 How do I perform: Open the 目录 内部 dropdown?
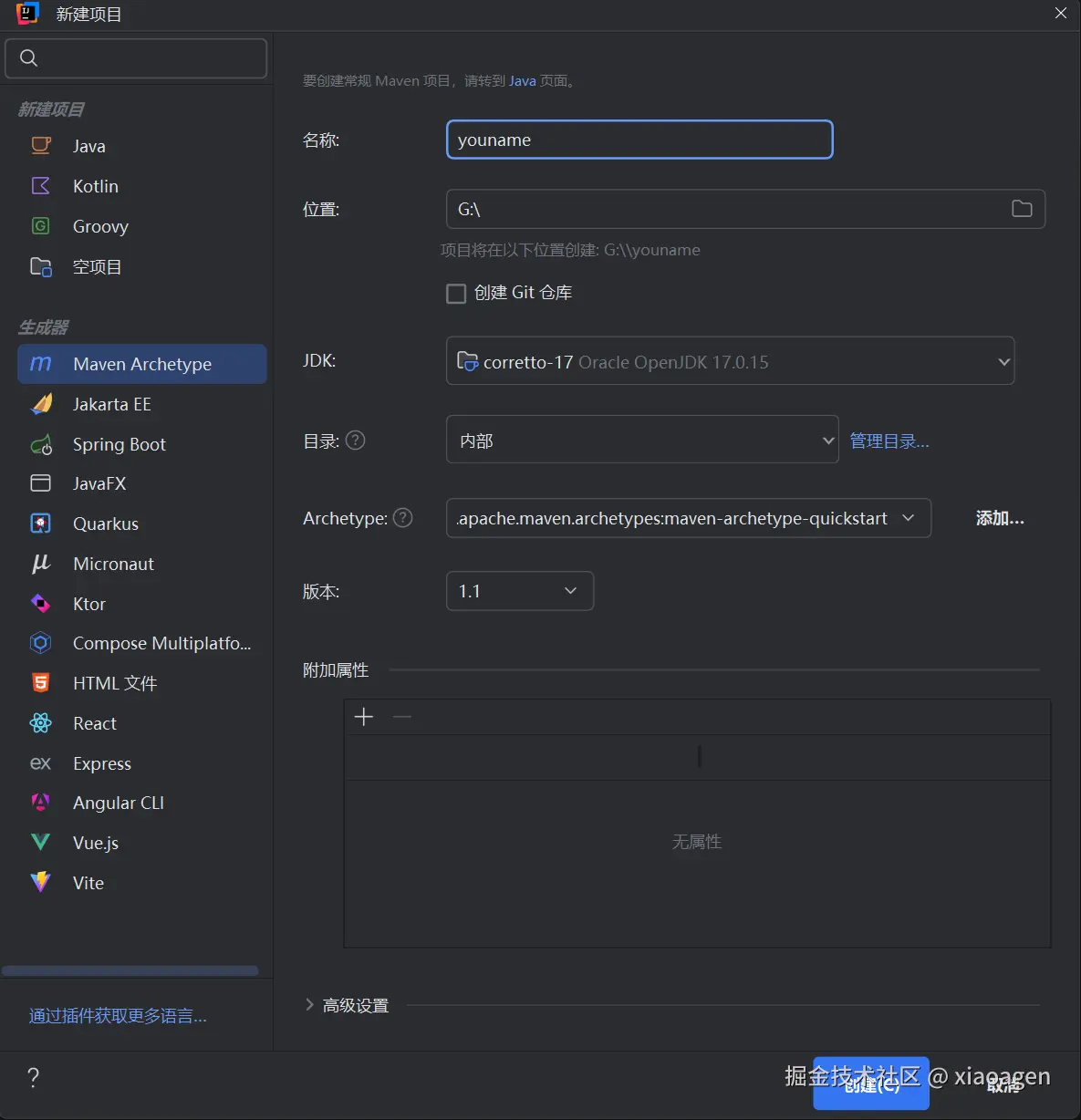tap(642, 440)
